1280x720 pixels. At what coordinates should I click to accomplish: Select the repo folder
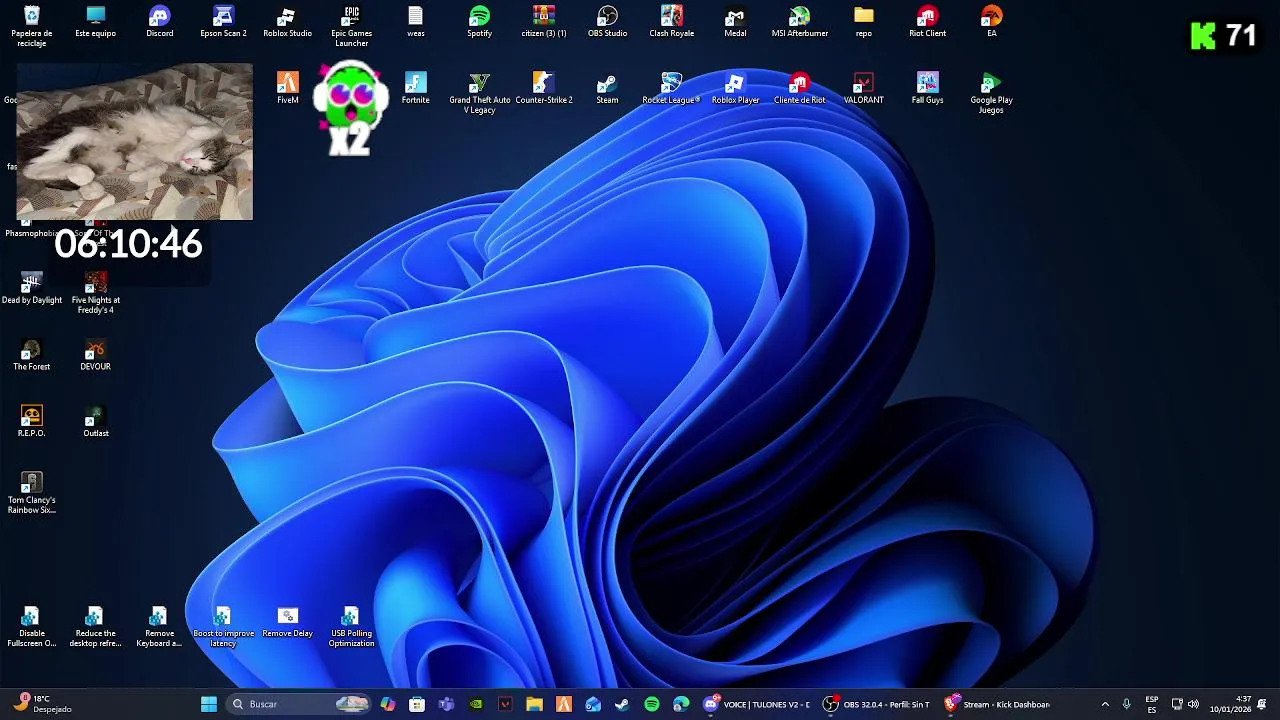863,22
